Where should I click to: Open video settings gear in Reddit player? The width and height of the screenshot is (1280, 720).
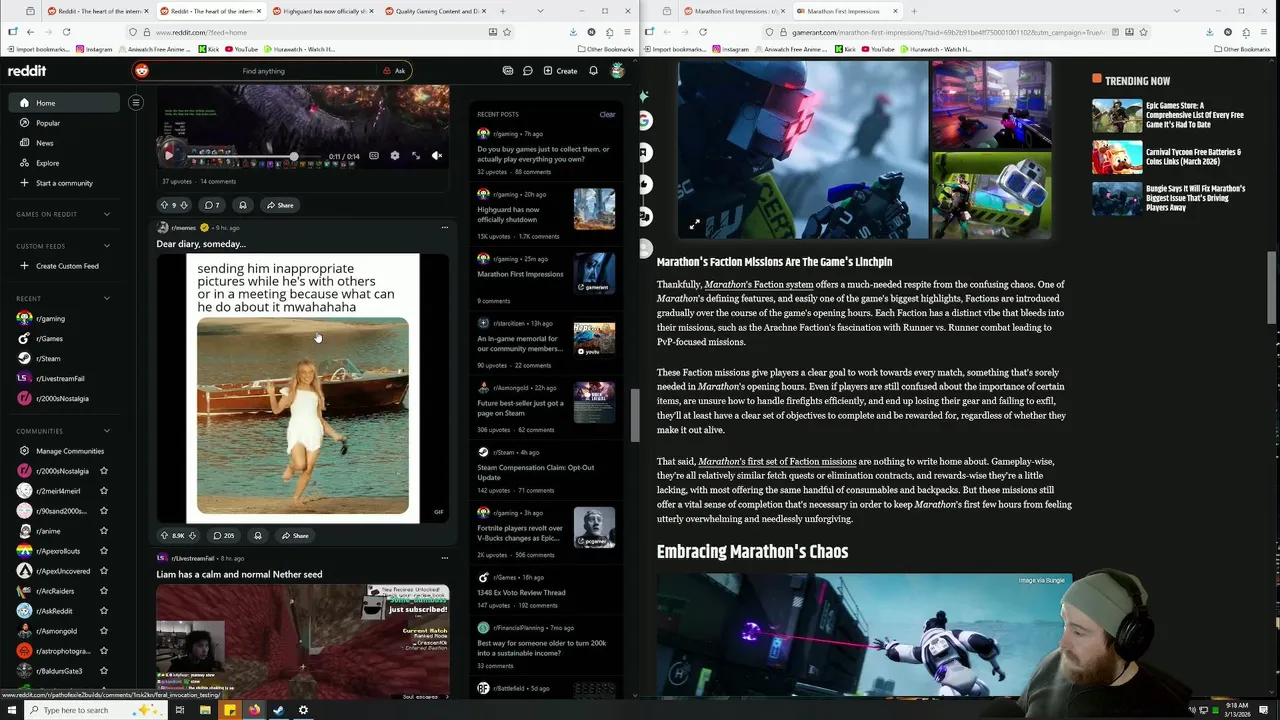pyautogui.click(x=395, y=156)
